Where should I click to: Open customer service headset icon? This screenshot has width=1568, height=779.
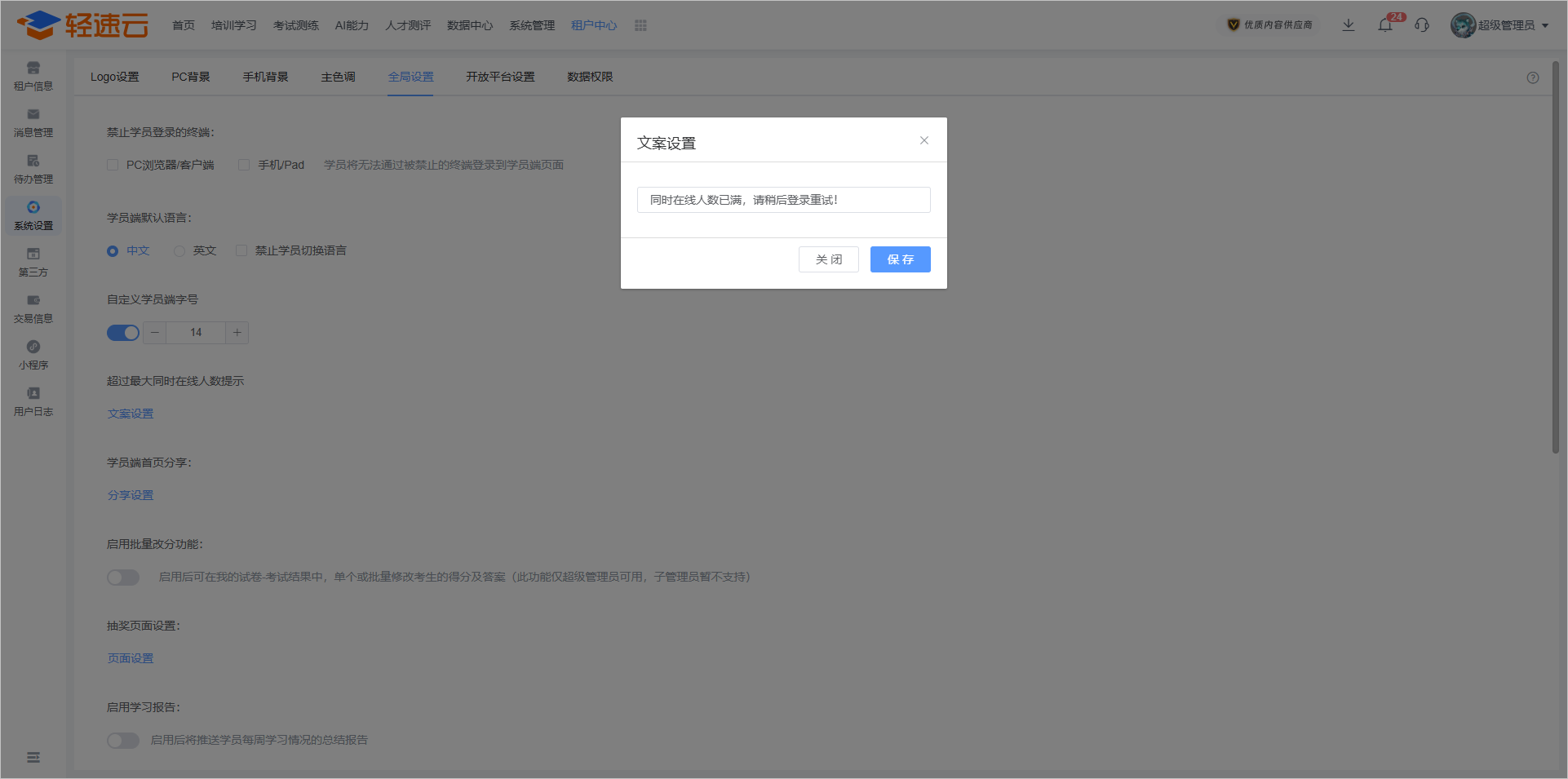coord(1422,25)
